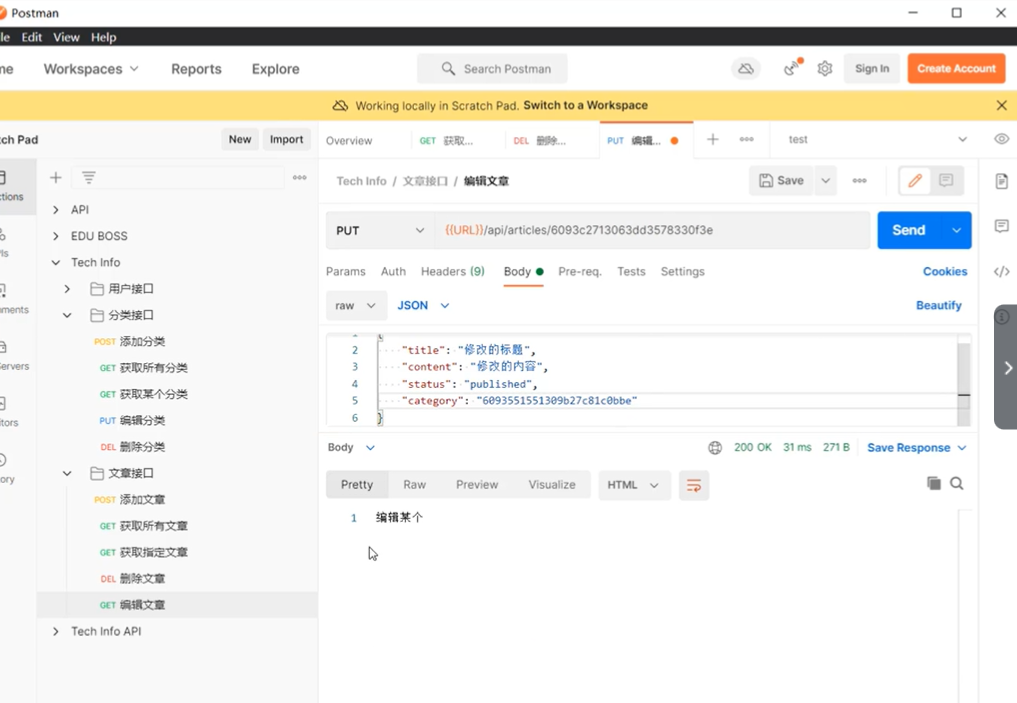The height and width of the screenshot is (703, 1017).
Task: Click the New button
Action: [240, 139]
